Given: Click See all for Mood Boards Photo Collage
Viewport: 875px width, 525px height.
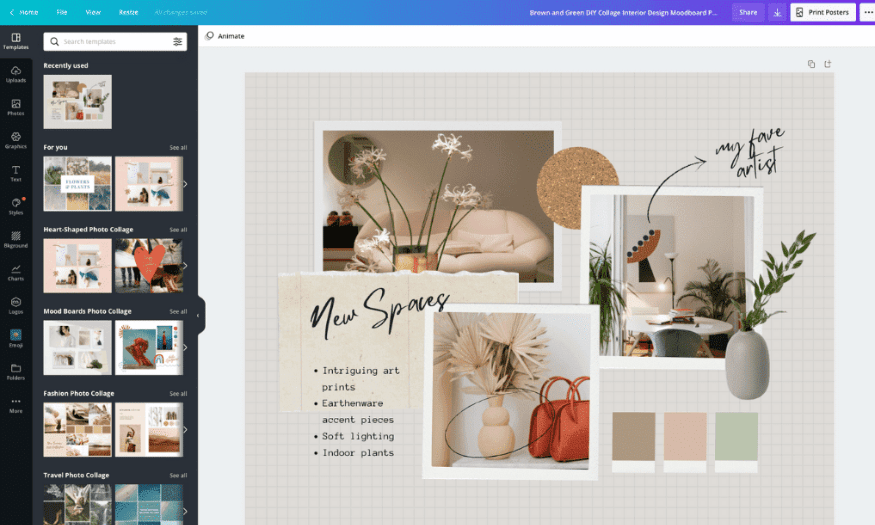Looking at the screenshot, I should [178, 311].
